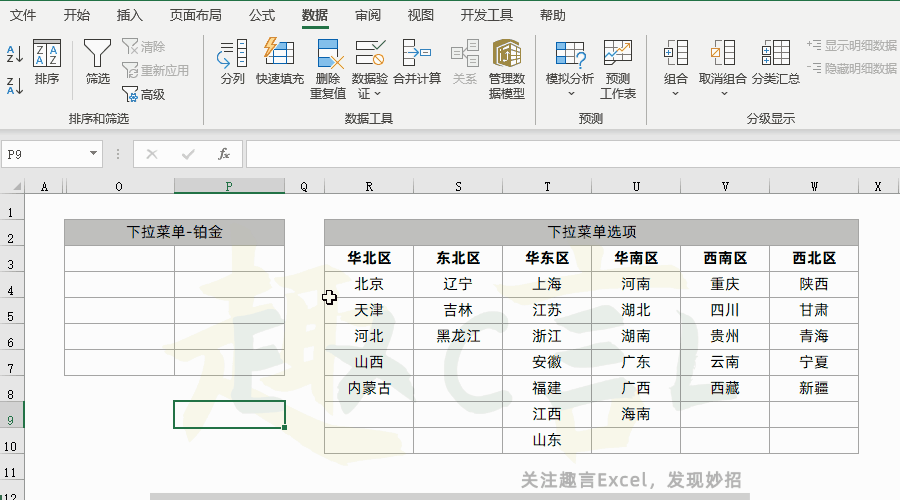Expand the 数据验证 dropdown arrow
900x500 pixels.
[x=377, y=94]
